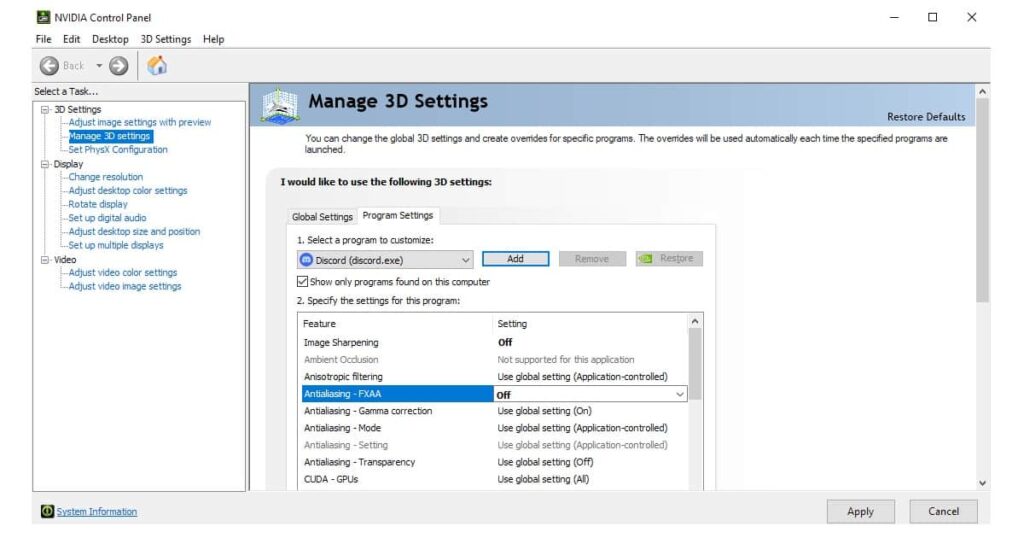Select Set PhysX Configuration

pos(118,150)
